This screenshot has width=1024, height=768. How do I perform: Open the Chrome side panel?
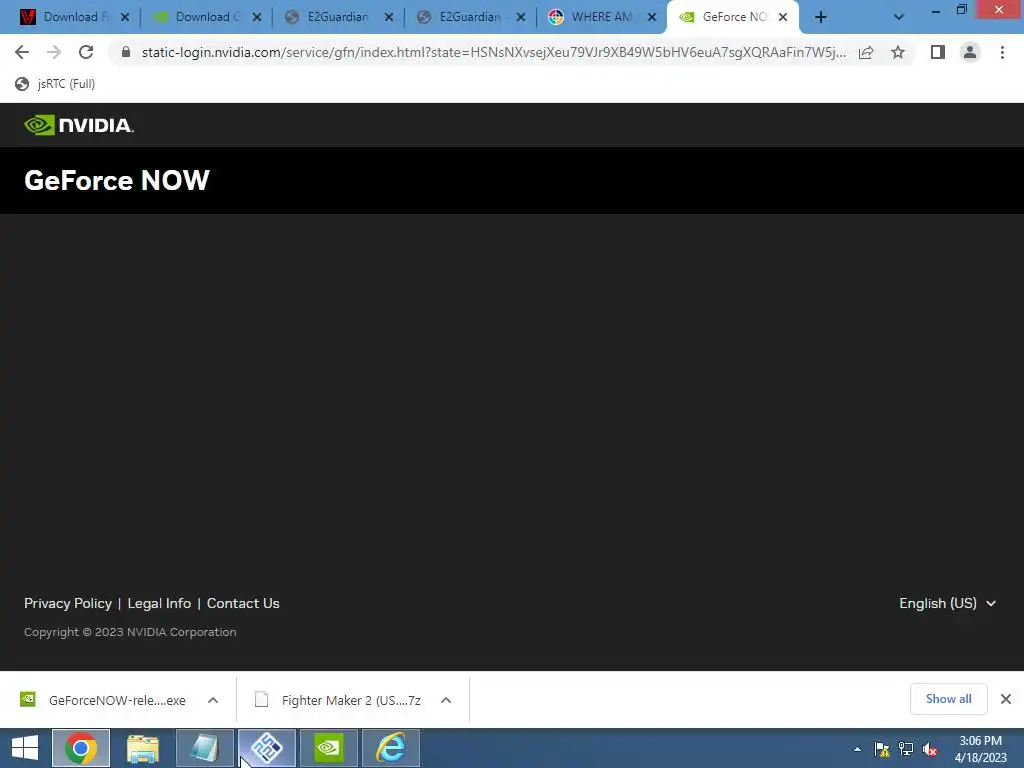coord(938,52)
